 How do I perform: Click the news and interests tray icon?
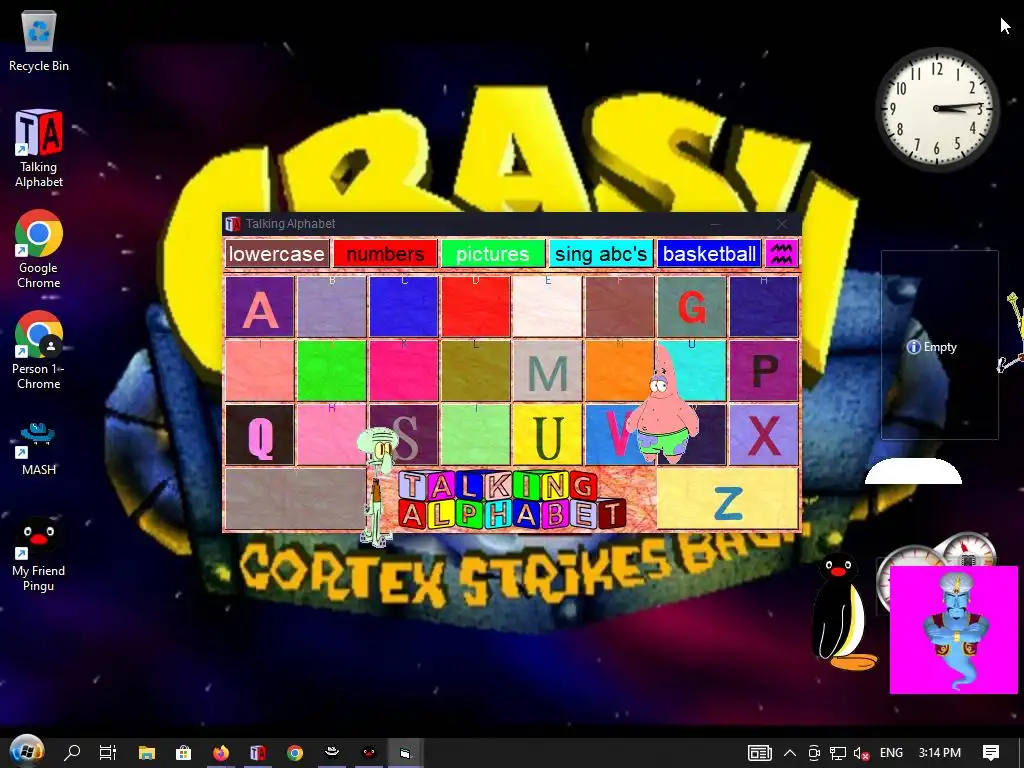coord(760,753)
